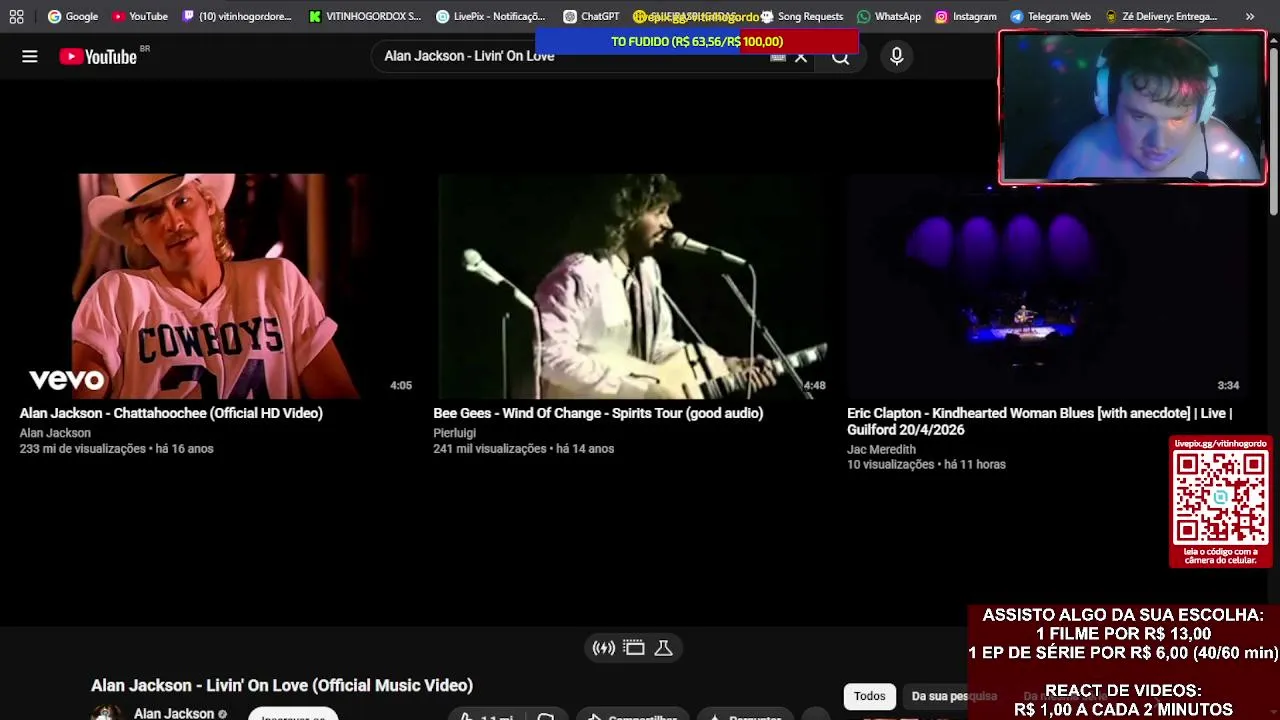Click the page vertical scrollbar
1280x720 pixels.
pyautogui.click(x=1273, y=130)
